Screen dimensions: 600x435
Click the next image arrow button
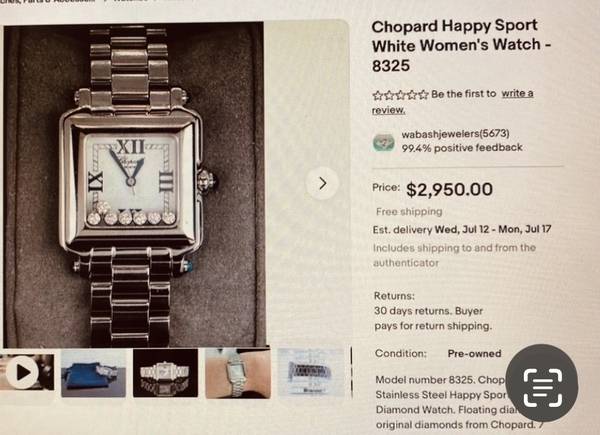point(322,183)
